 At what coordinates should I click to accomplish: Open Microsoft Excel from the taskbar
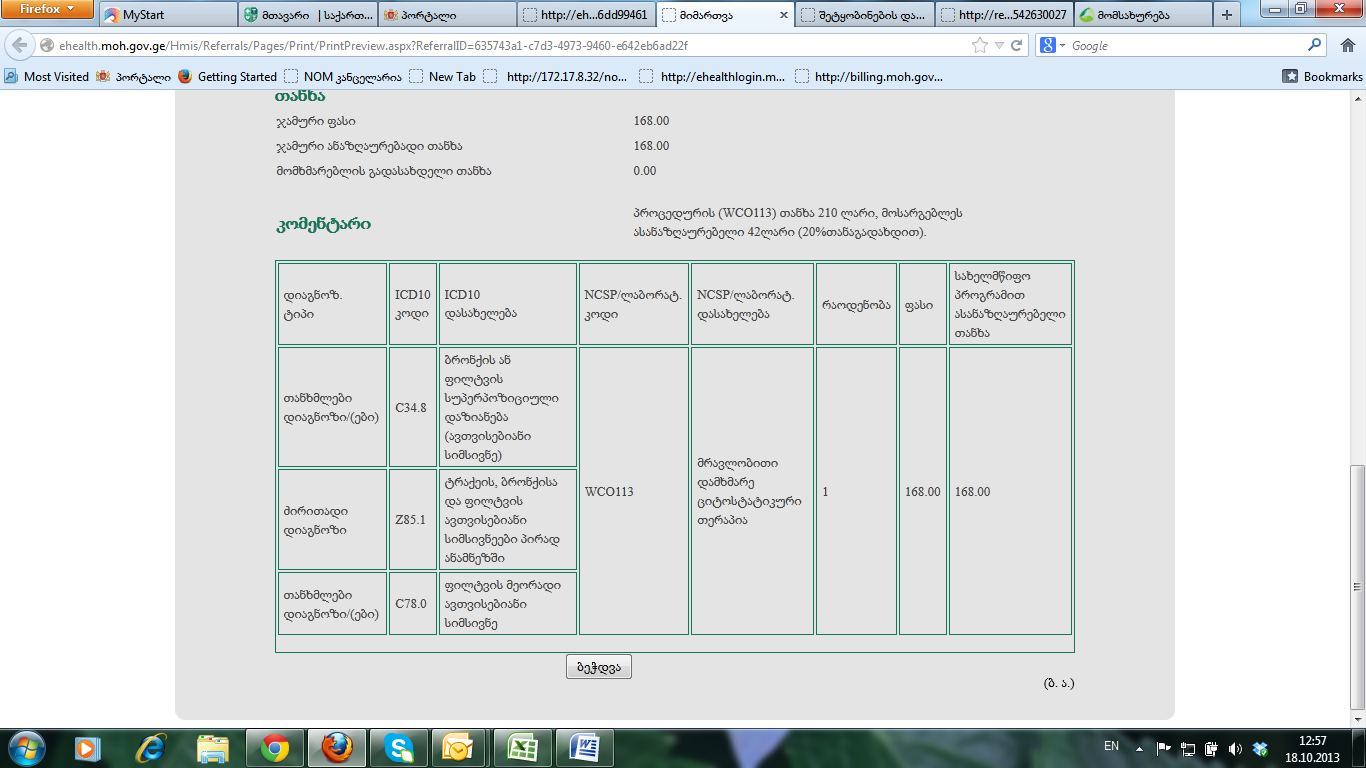point(522,748)
